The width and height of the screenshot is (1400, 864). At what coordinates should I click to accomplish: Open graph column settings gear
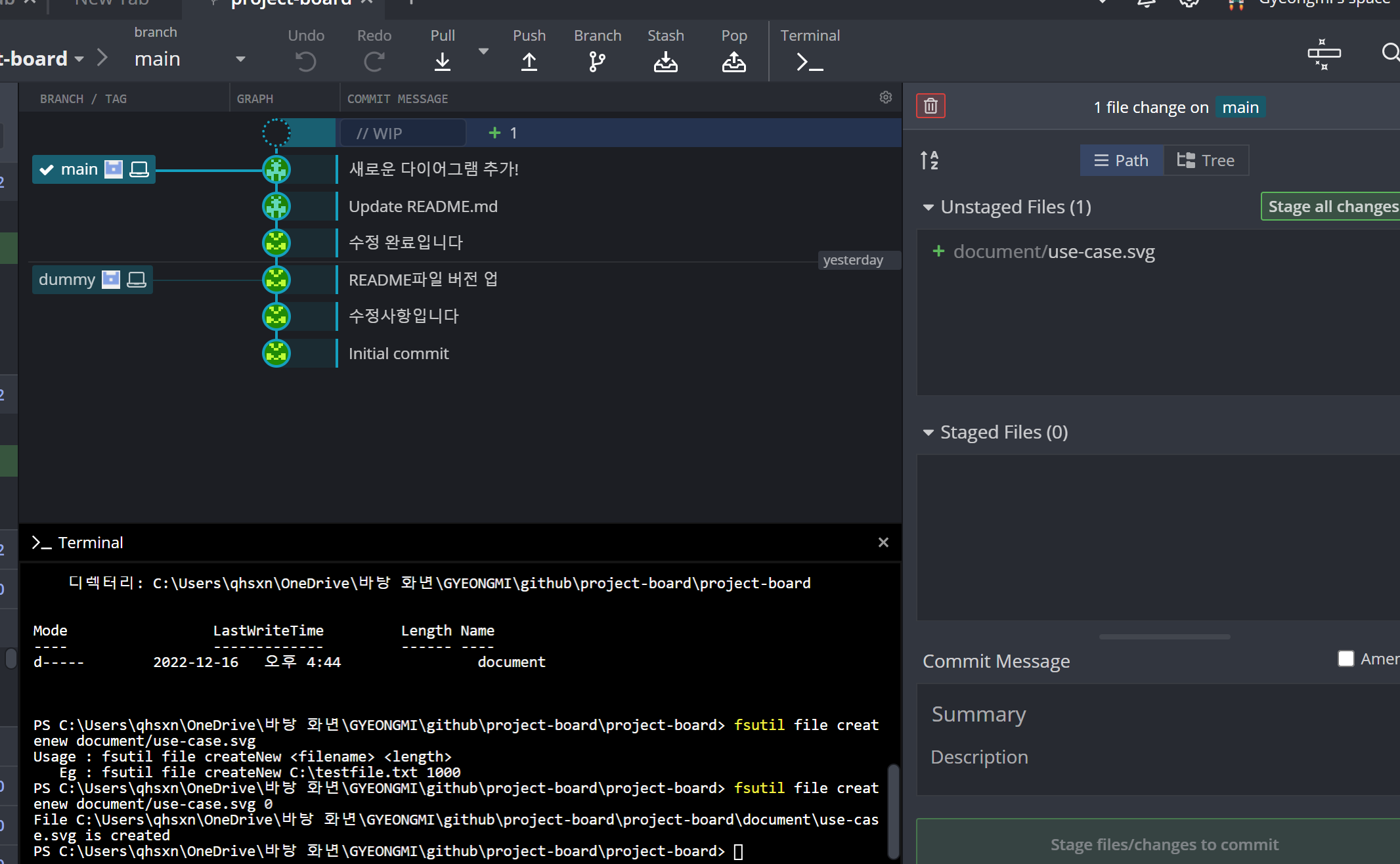coord(885,98)
